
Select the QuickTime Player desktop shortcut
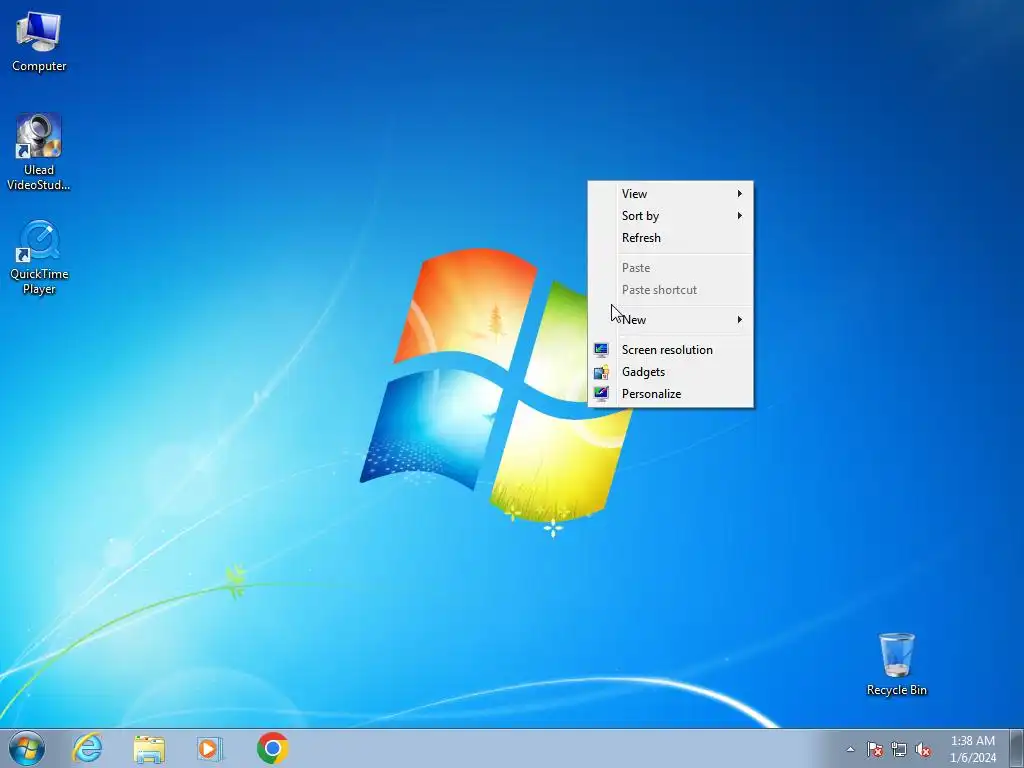(39, 257)
